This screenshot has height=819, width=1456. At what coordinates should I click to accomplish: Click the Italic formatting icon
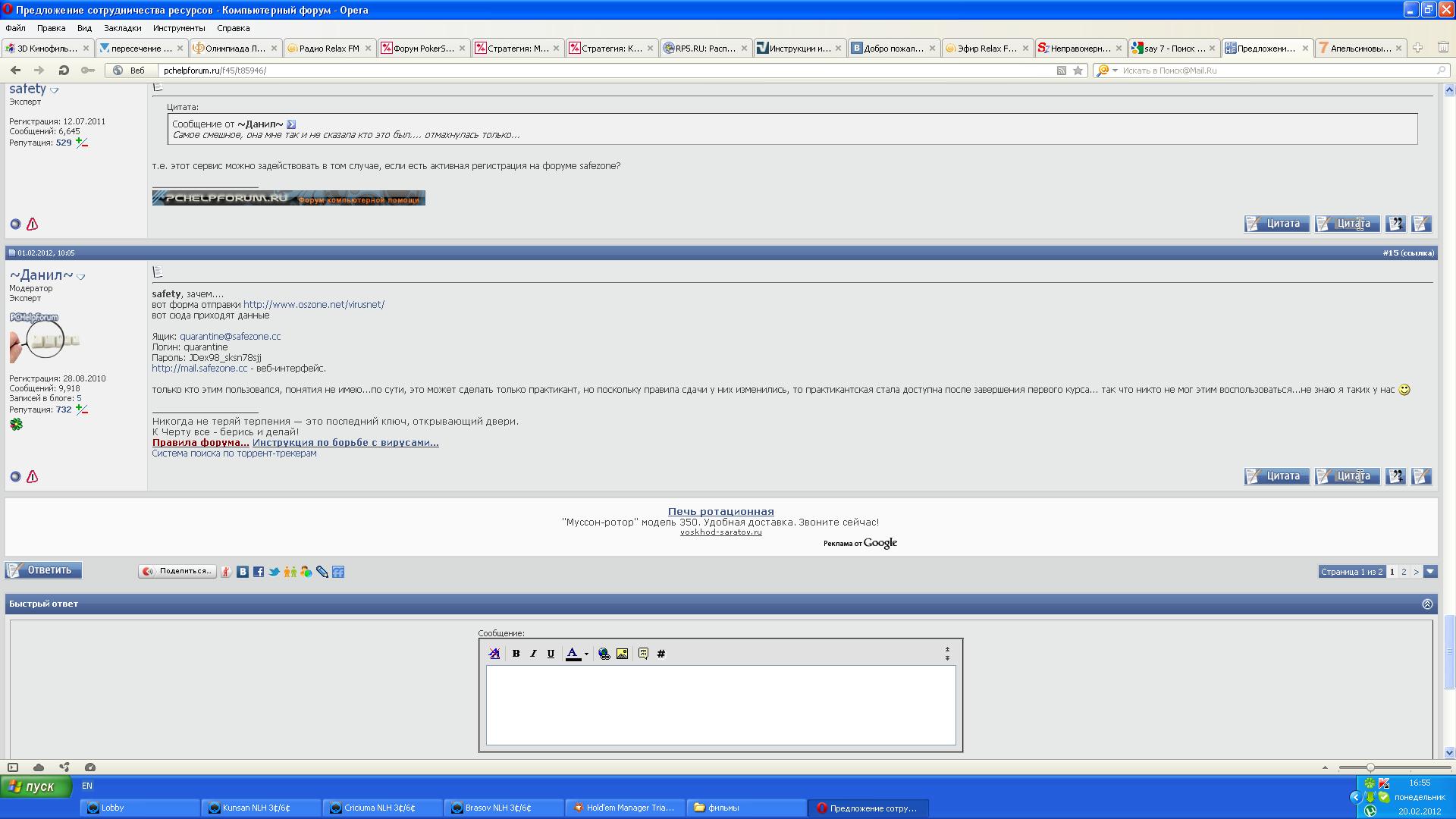pyautogui.click(x=533, y=654)
